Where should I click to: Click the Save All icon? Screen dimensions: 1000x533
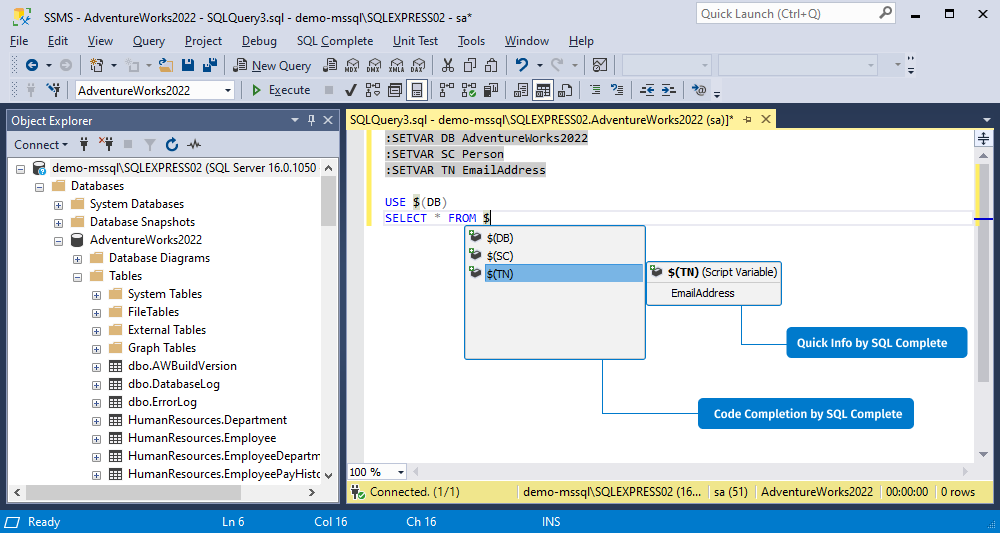click(210, 65)
